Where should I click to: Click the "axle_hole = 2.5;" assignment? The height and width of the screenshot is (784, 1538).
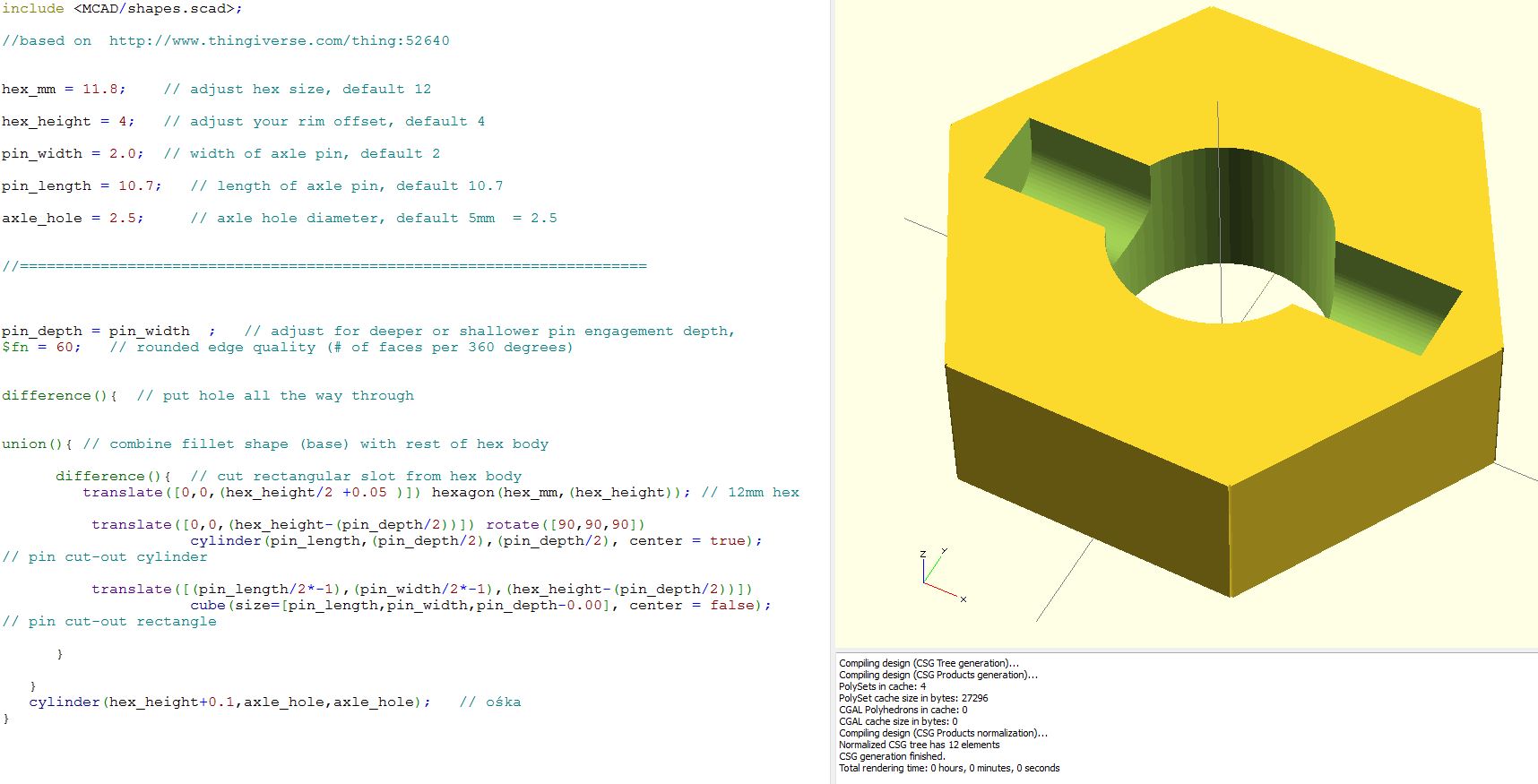(x=73, y=218)
